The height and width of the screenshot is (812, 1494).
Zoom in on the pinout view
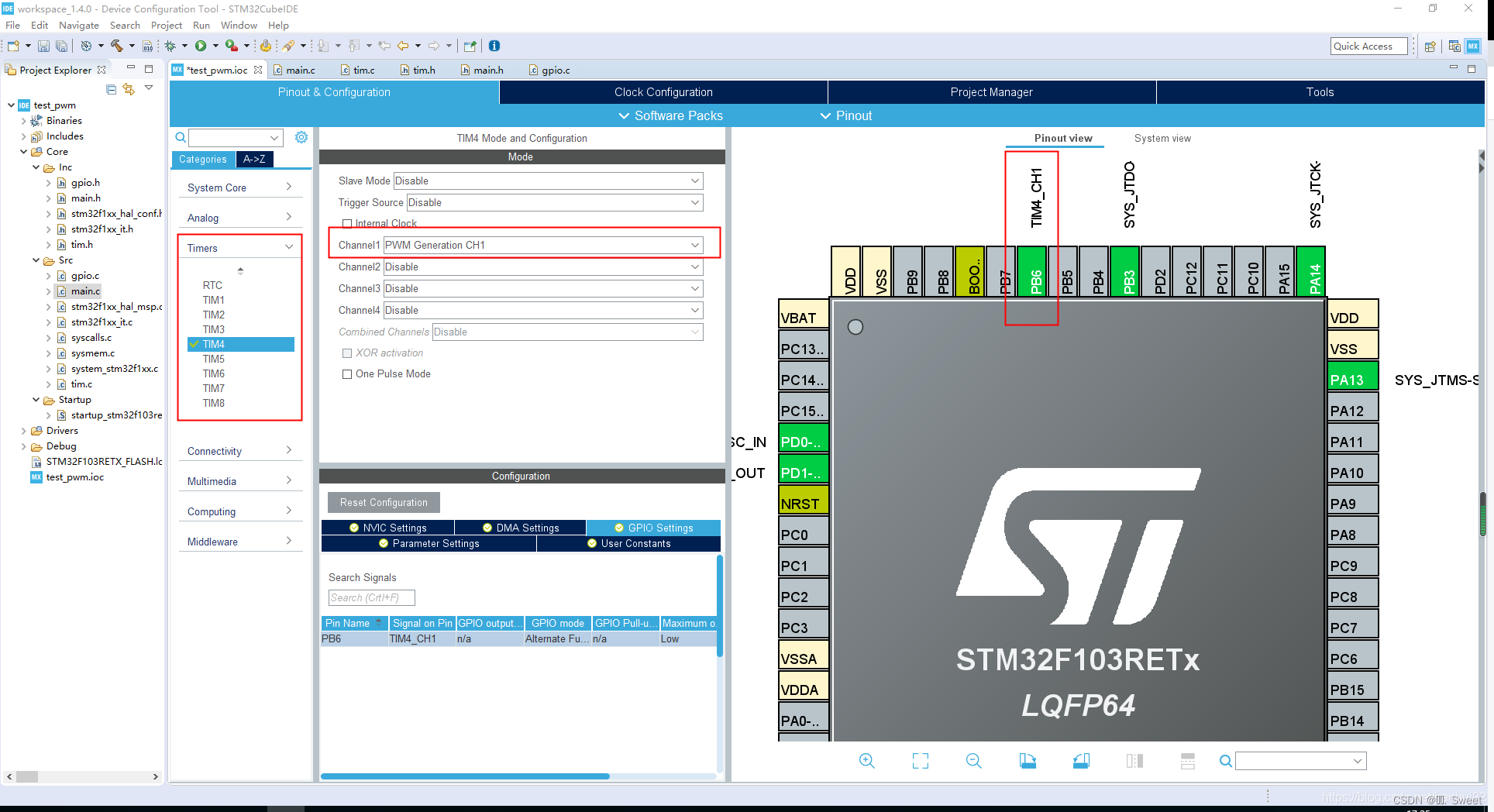tap(867, 760)
